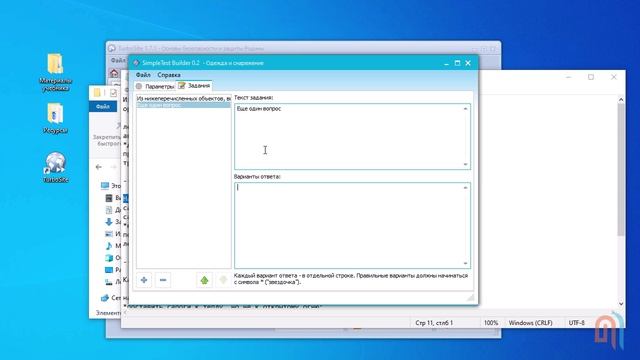Click the SimpleTest Builder title bar icon
The image size is (640, 360).
[x=136, y=63]
